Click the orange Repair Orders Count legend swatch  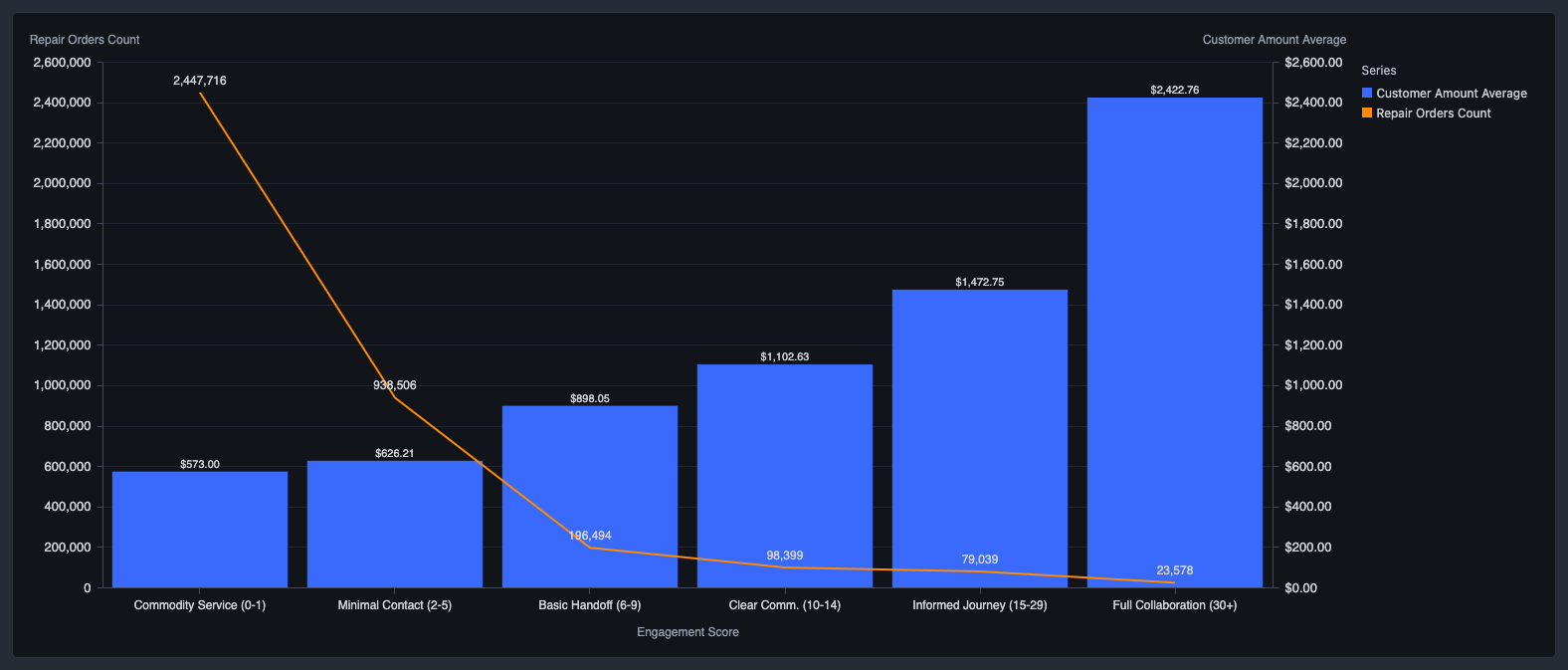click(1367, 112)
